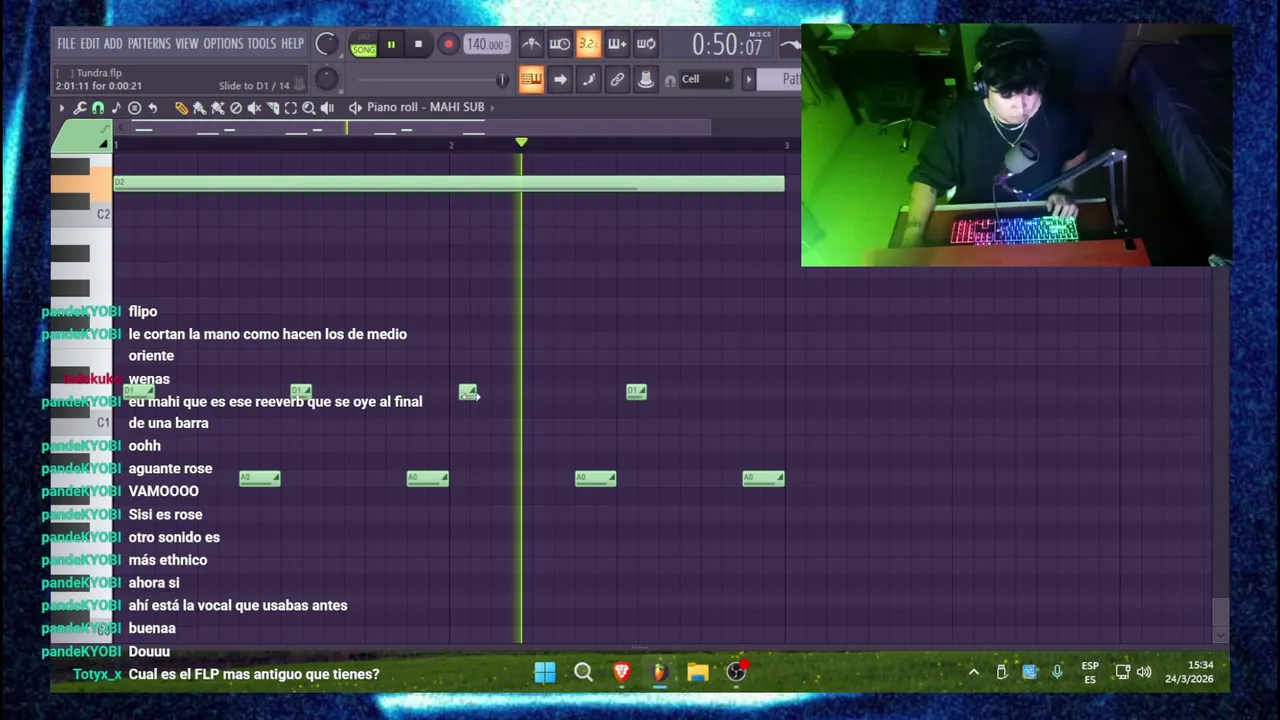The width and height of the screenshot is (1280, 720).
Task: Open the VIEW menu
Action: pyautogui.click(x=187, y=44)
